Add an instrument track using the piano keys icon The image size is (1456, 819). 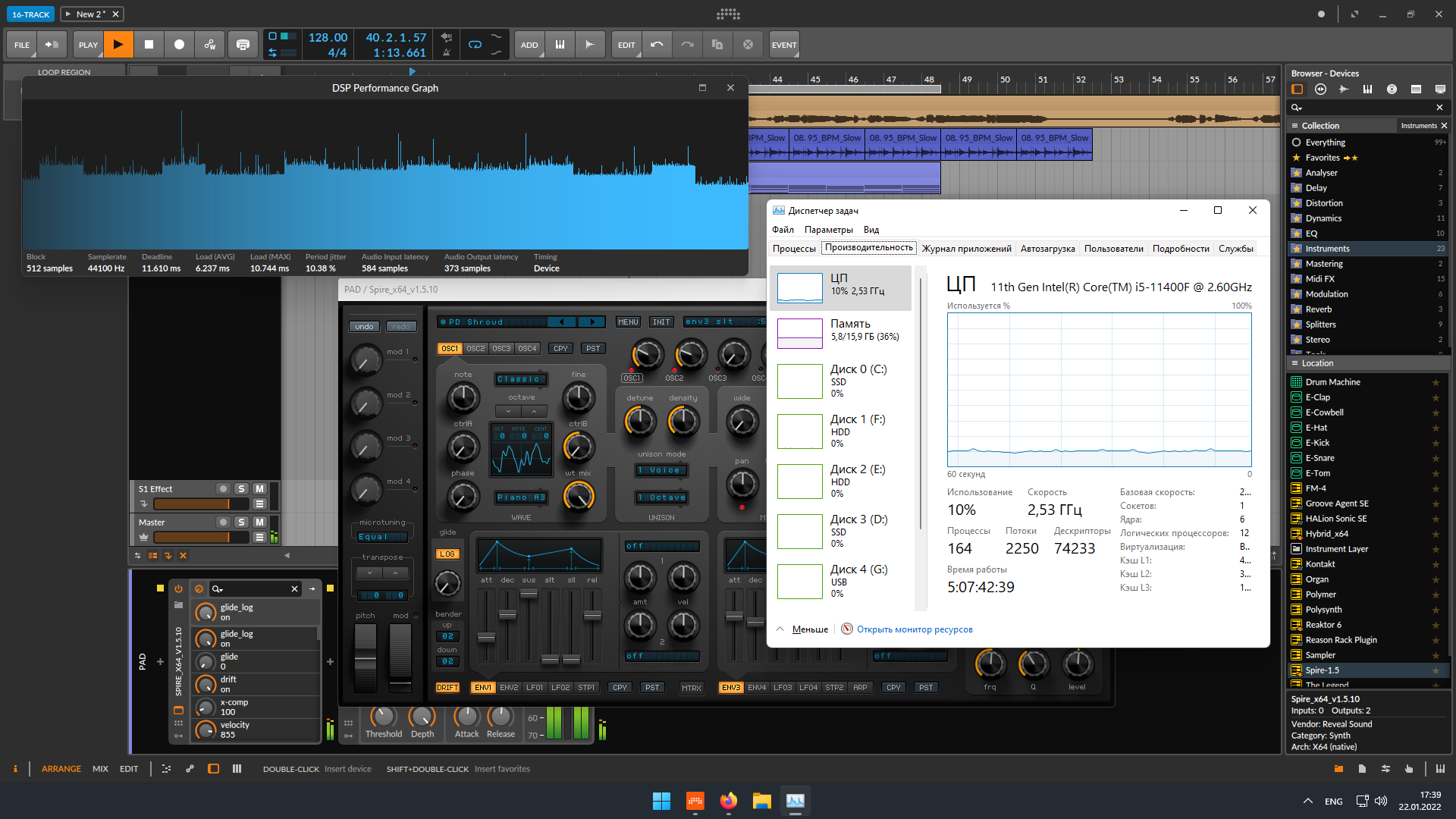tap(560, 45)
